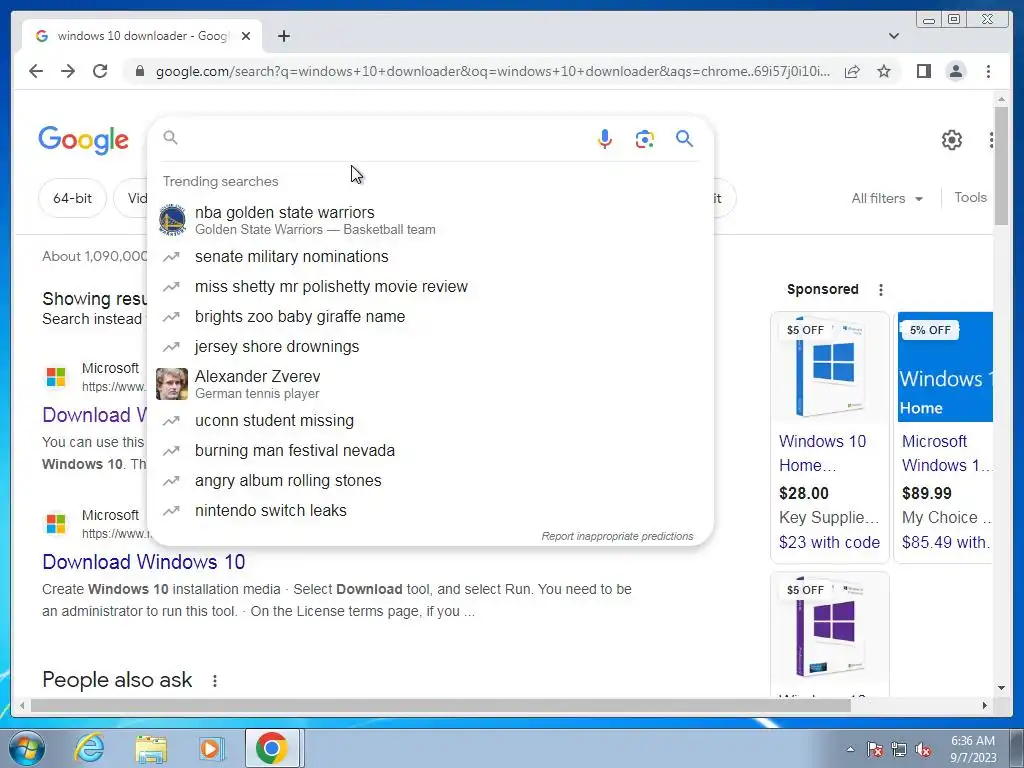Click the muted volume tray icon

click(x=923, y=749)
